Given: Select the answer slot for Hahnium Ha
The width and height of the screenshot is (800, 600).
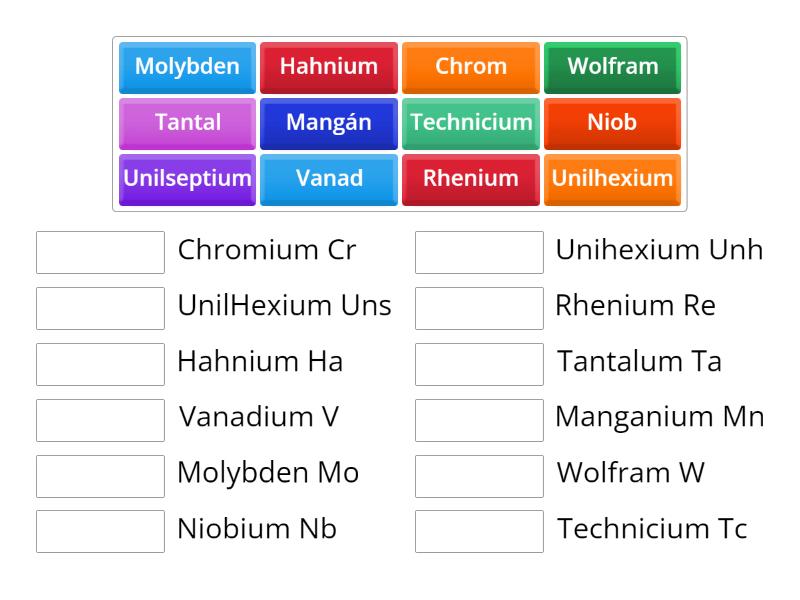Looking at the screenshot, I should (100, 364).
